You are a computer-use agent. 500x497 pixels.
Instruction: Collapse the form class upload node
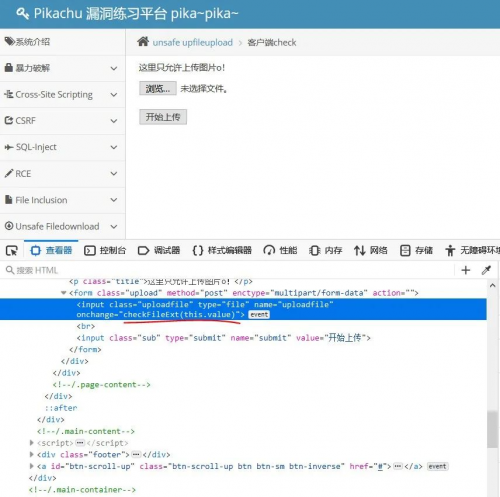pyautogui.click(x=63, y=293)
